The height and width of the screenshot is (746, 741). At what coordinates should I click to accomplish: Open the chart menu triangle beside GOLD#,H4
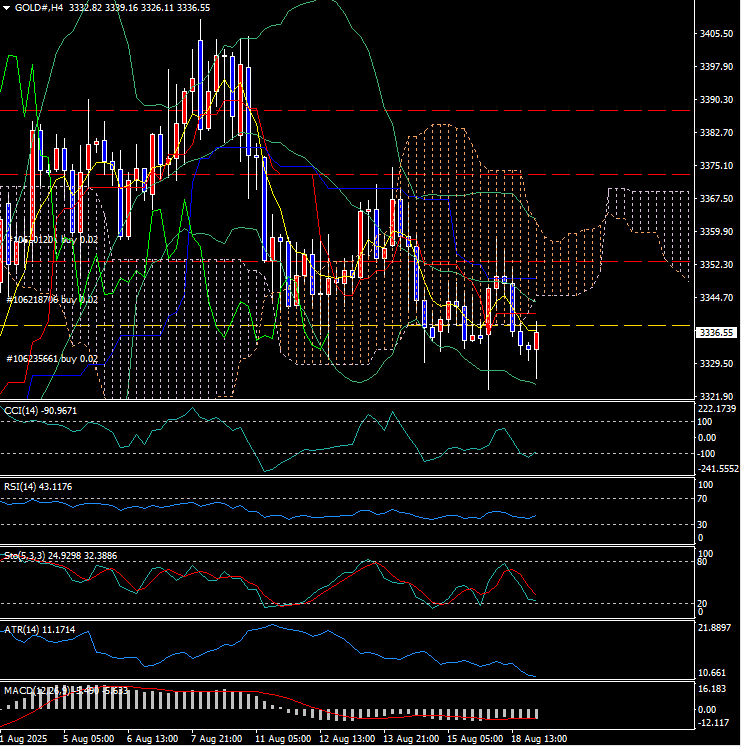tap(6, 8)
